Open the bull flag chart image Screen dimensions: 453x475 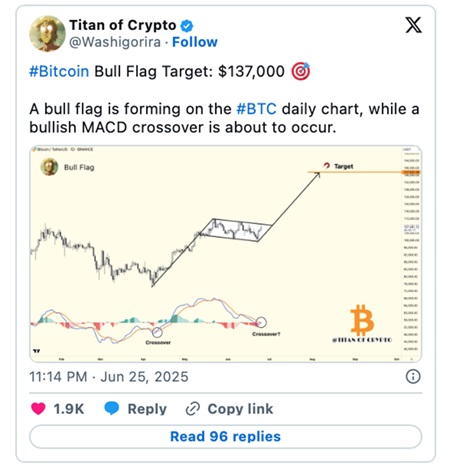click(226, 254)
